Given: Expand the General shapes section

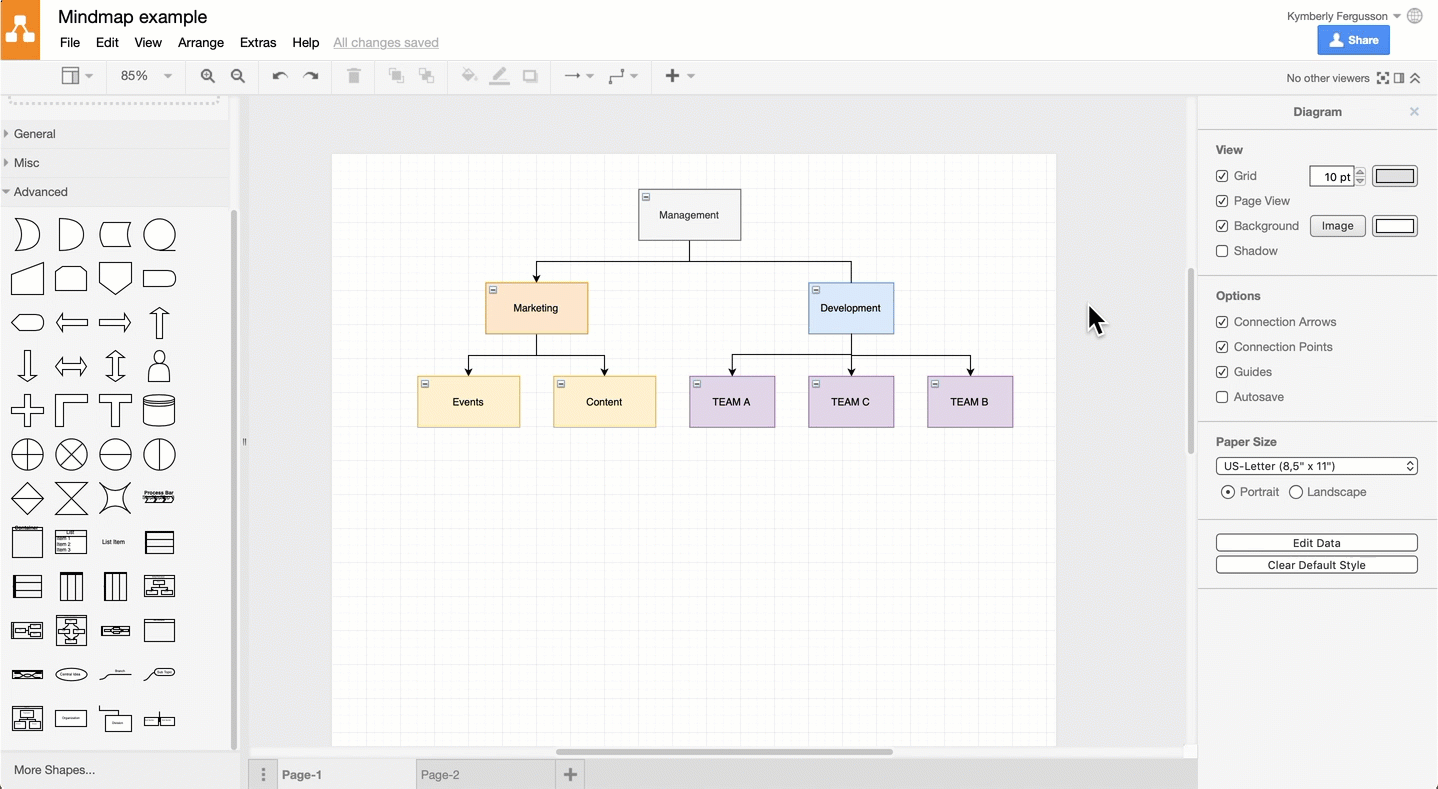Looking at the screenshot, I should 115,134.
